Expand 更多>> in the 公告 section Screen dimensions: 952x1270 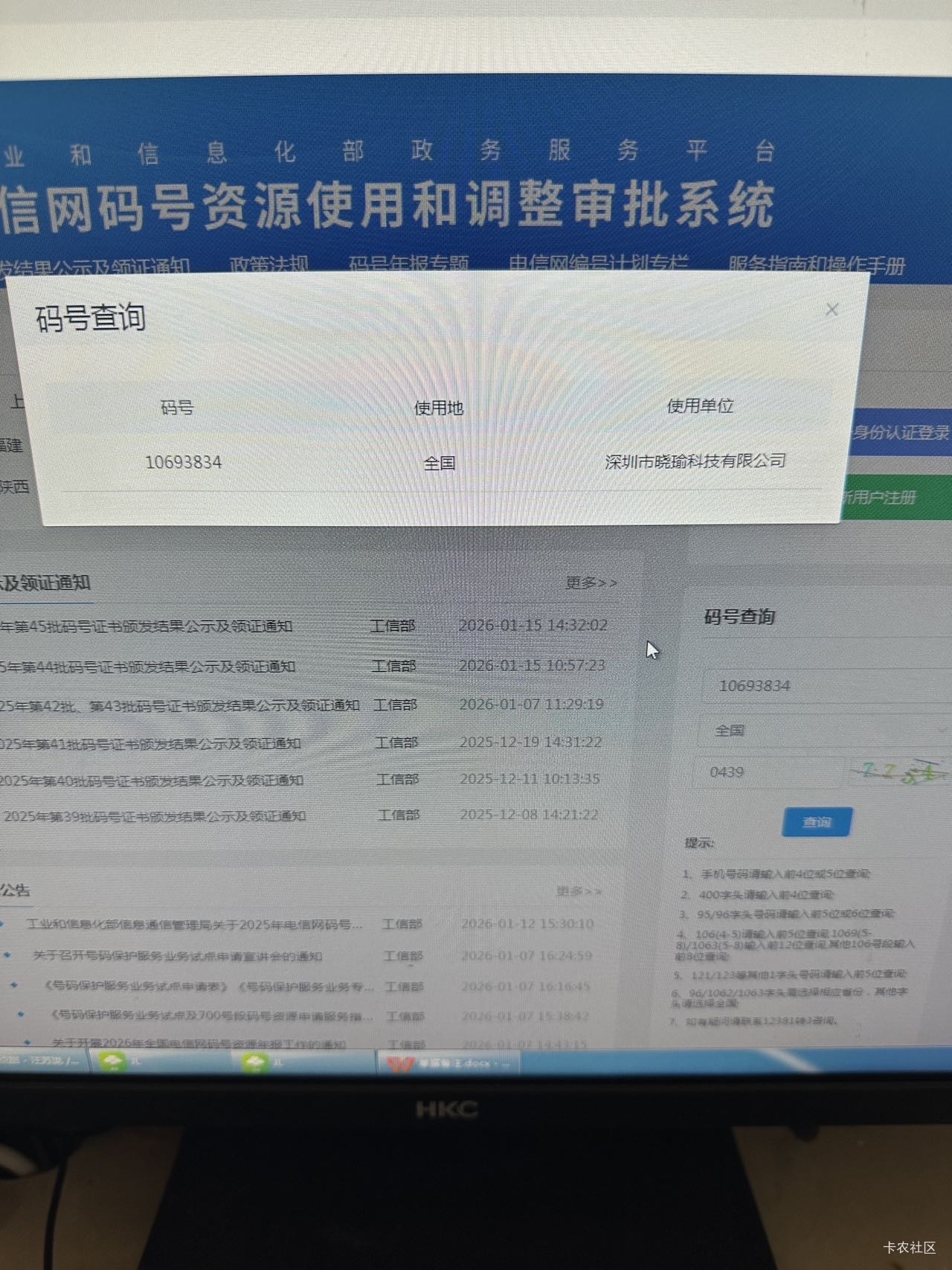tap(579, 891)
